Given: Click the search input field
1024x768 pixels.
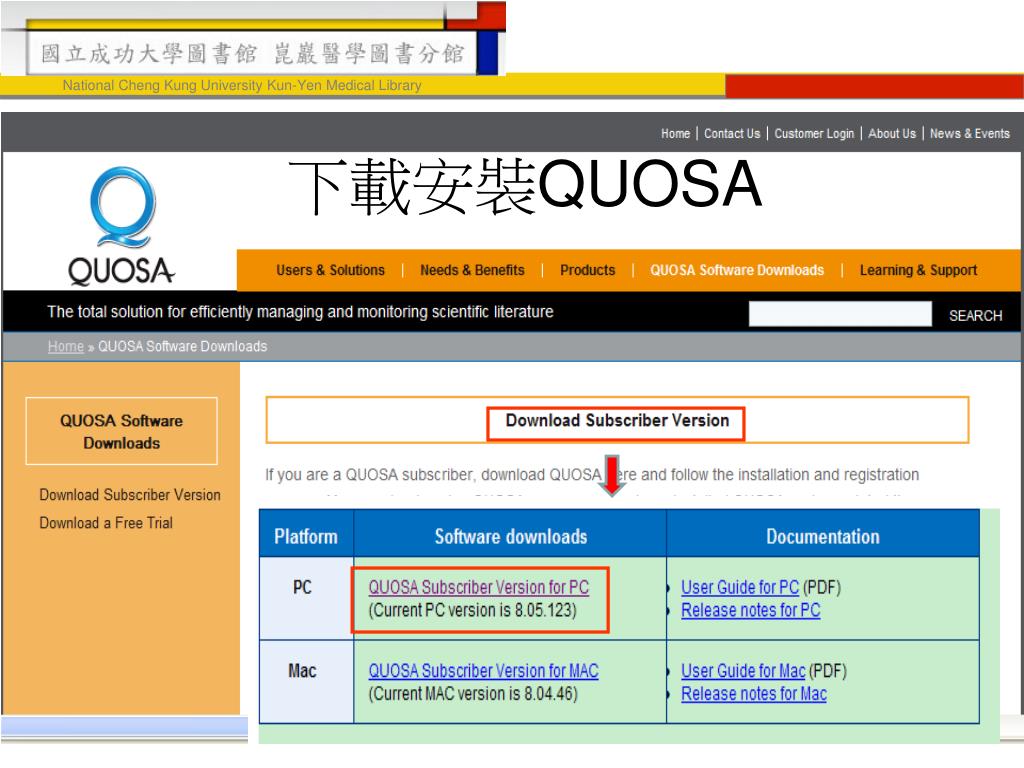Looking at the screenshot, I should 840,314.
